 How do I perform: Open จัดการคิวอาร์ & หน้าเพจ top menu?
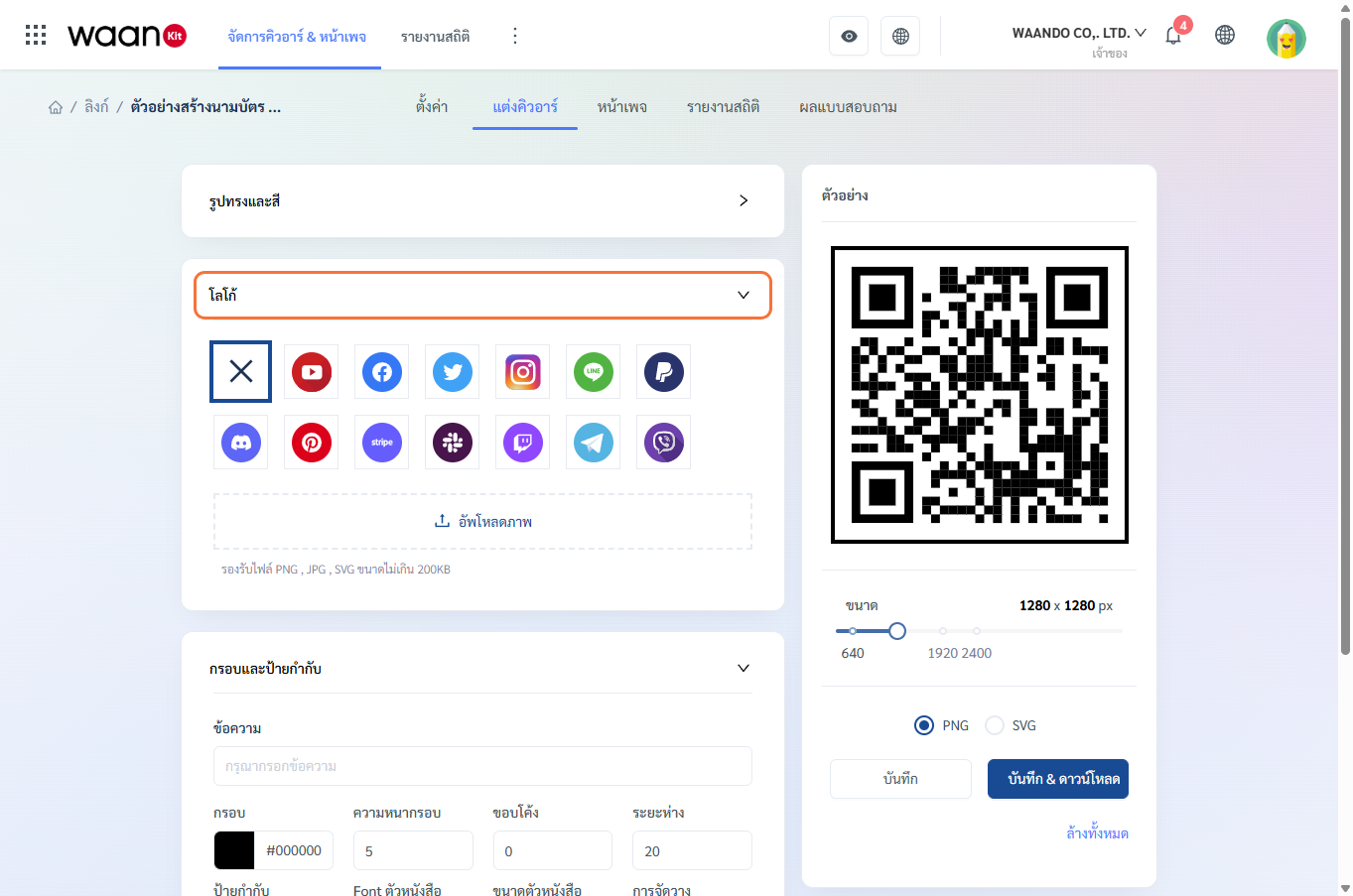(297, 36)
